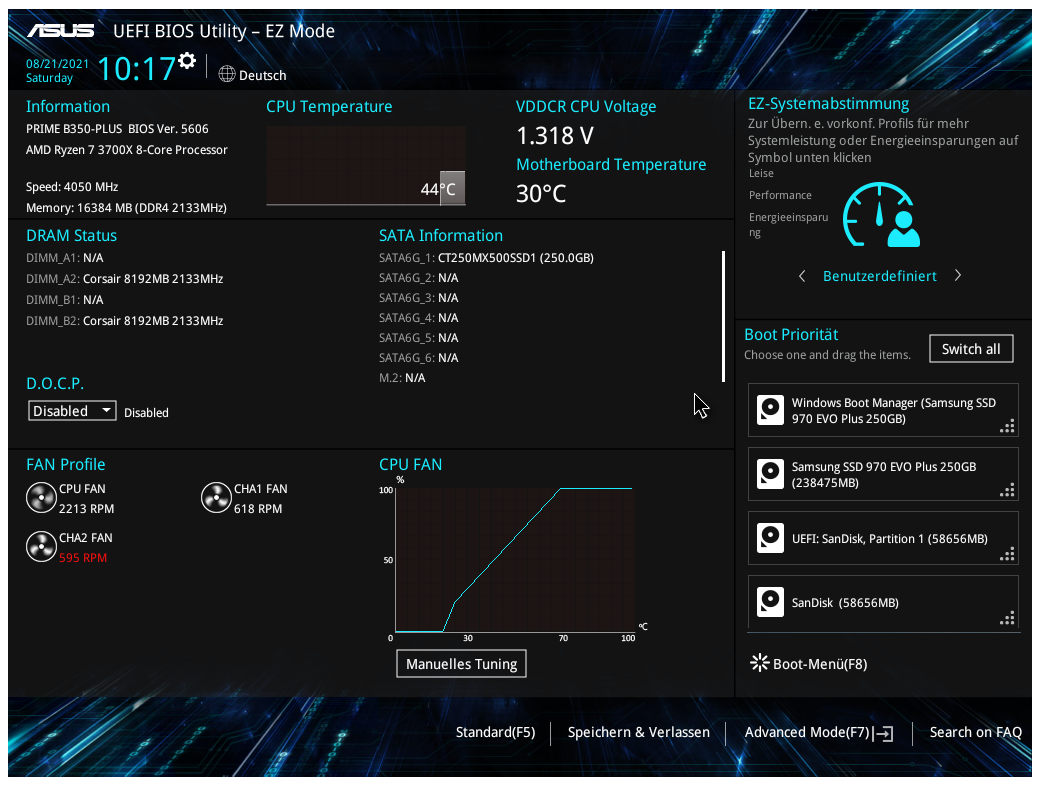Image resolution: width=1053 pixels, height=790 pixels.
Task: Load Standard(F5) defaults
Action: pos(496,732)
